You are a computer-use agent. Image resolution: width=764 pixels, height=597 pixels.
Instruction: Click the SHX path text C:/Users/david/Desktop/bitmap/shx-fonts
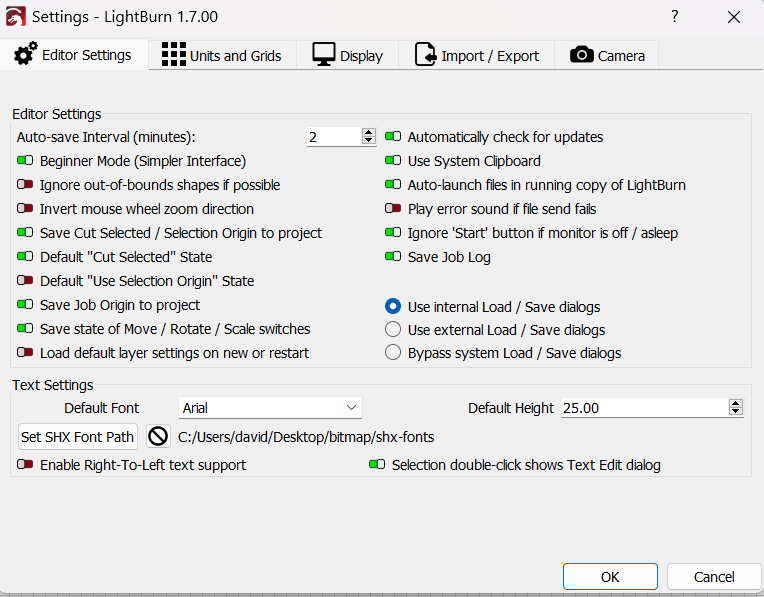pos(306,437)
